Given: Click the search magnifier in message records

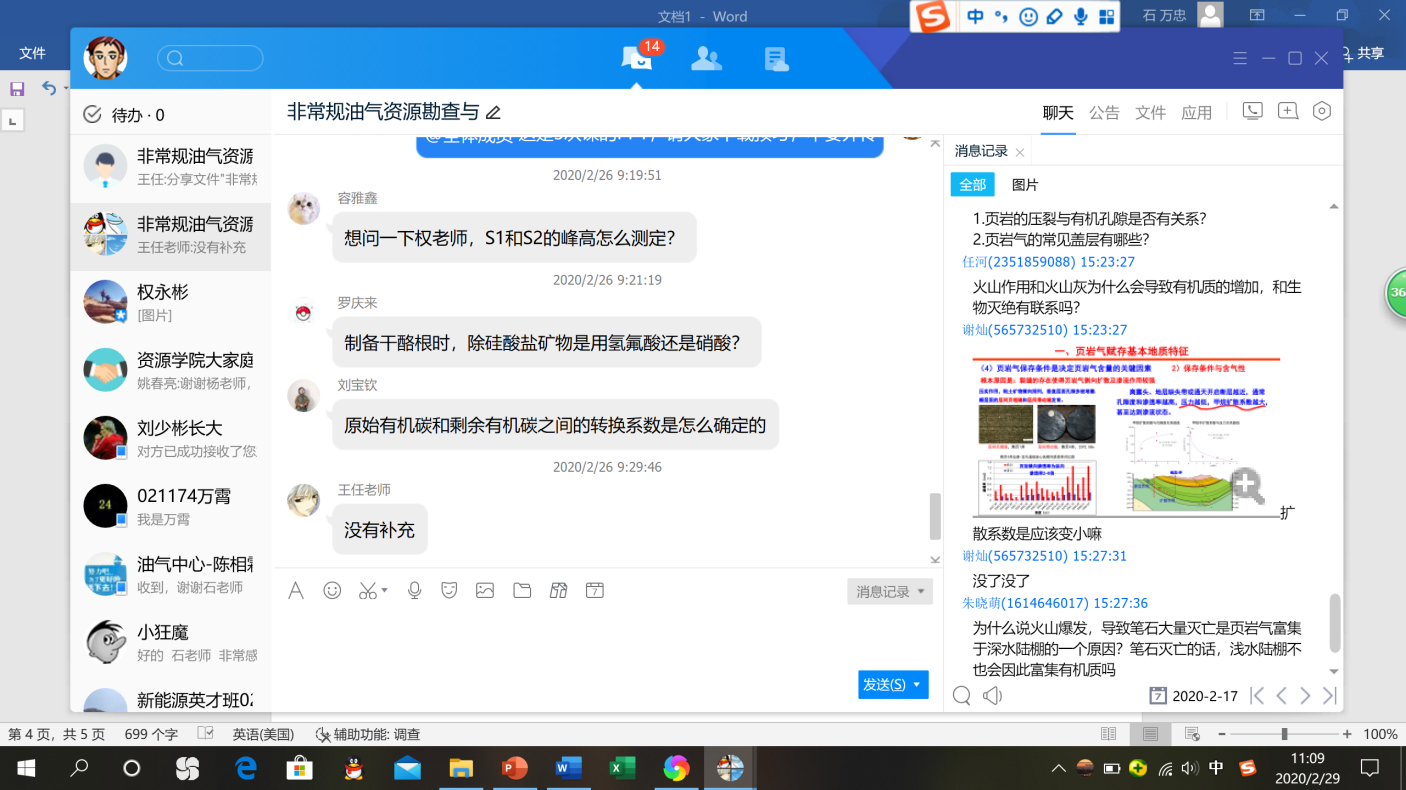Looking at the screenshot, I should [962, 696].
